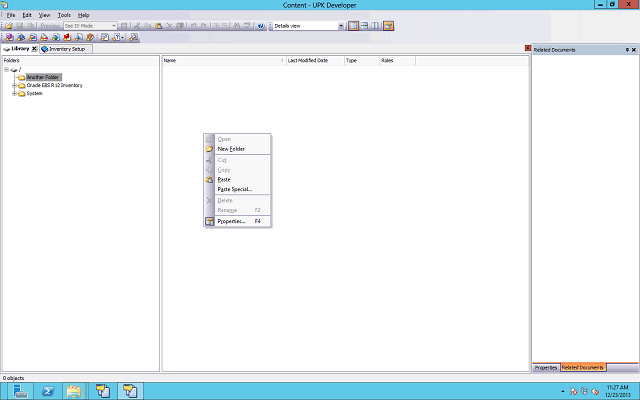
Task: Open the Tools menu
Action: pos(64,15)
